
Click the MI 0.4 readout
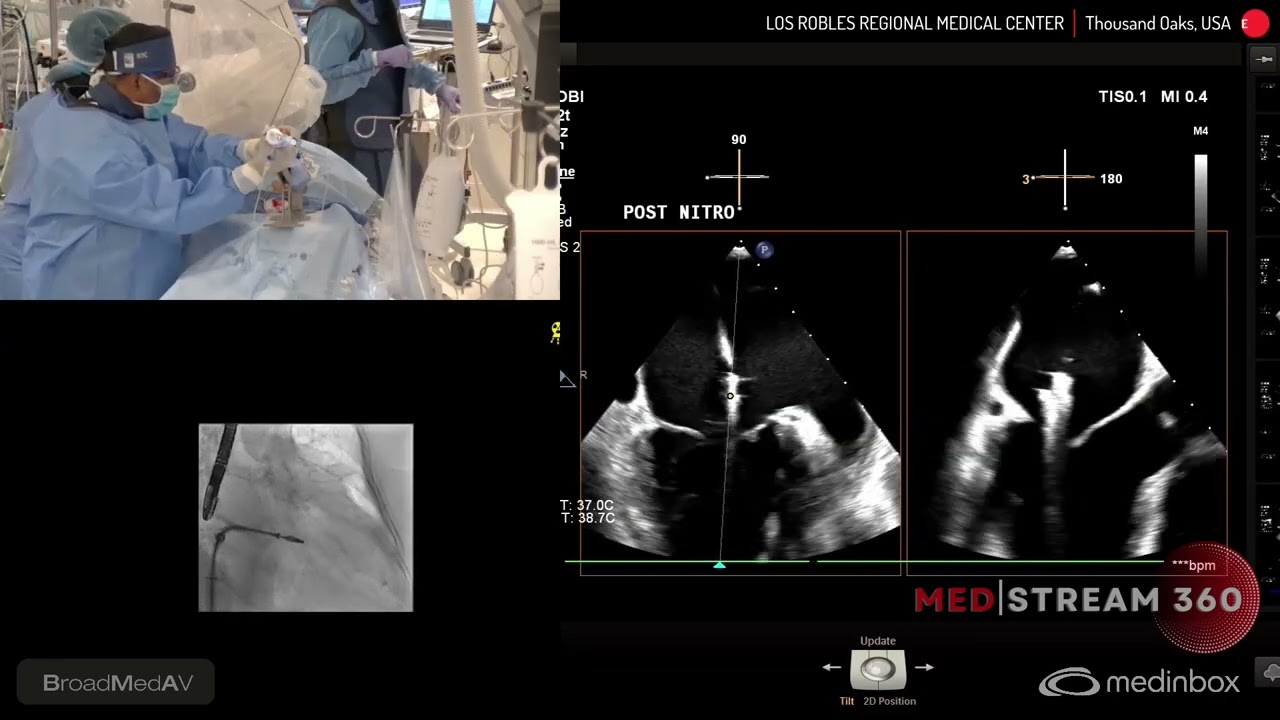tap(1184, 97)
